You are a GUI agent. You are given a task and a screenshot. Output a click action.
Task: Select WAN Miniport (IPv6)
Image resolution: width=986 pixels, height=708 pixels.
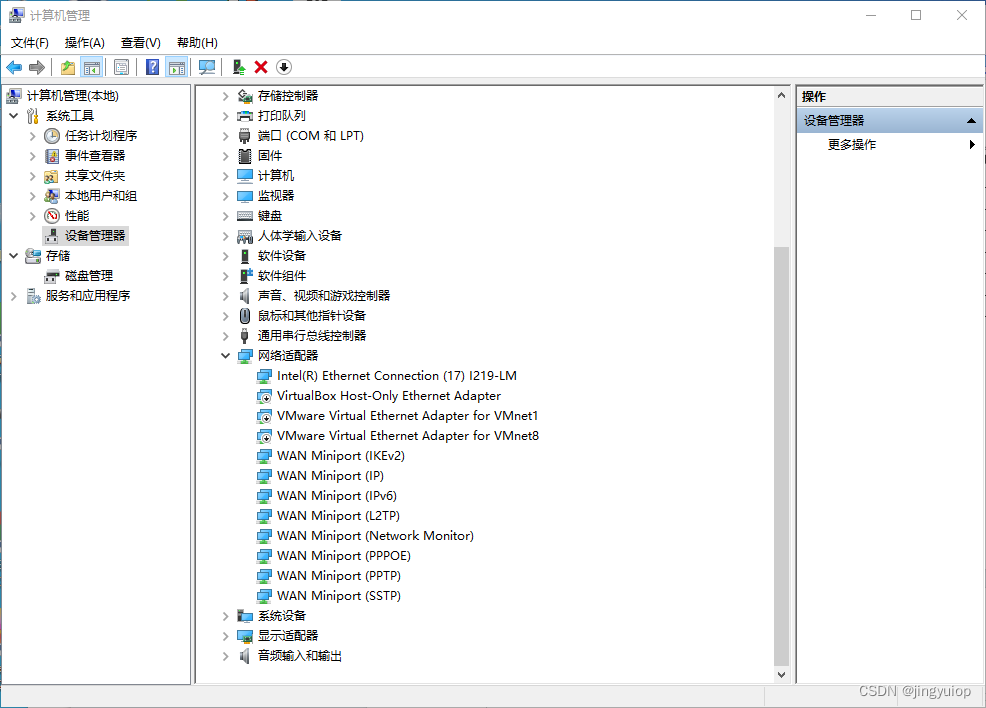point(337,496)
